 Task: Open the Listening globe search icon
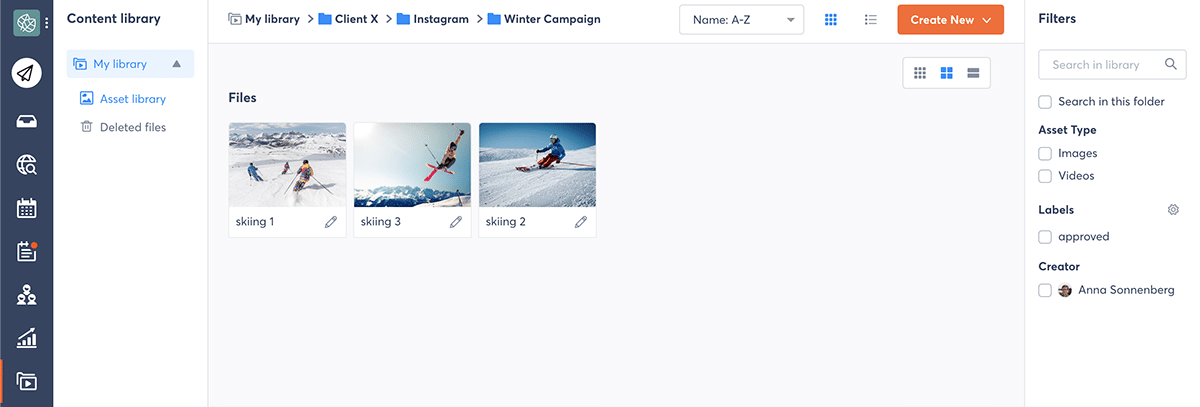pos(27,165)
